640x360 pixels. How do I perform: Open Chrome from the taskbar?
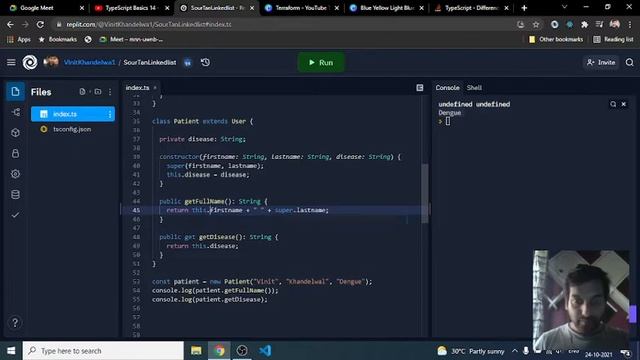point(219,351)
